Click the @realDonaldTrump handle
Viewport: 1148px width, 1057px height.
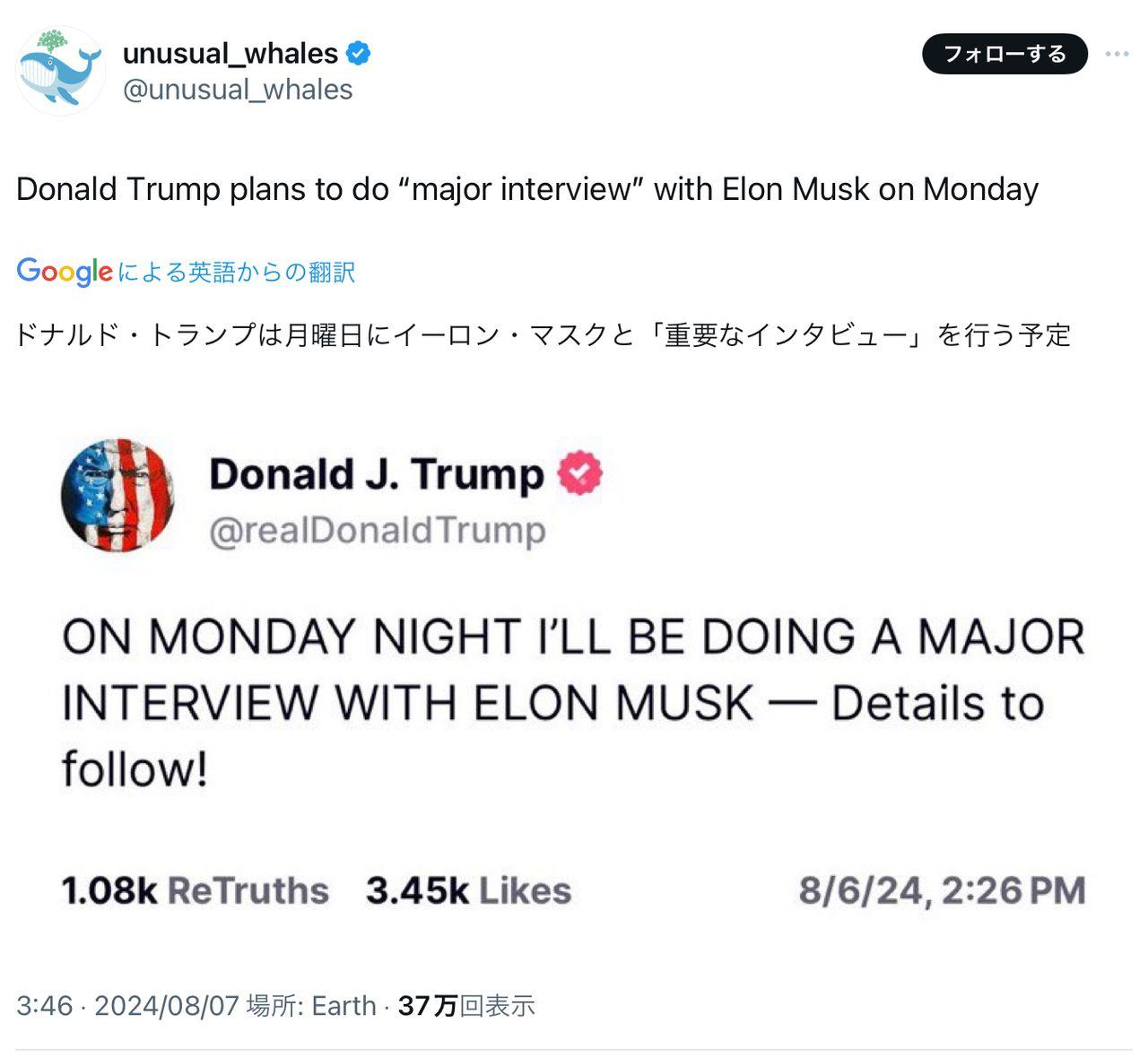tap(378, 530)
